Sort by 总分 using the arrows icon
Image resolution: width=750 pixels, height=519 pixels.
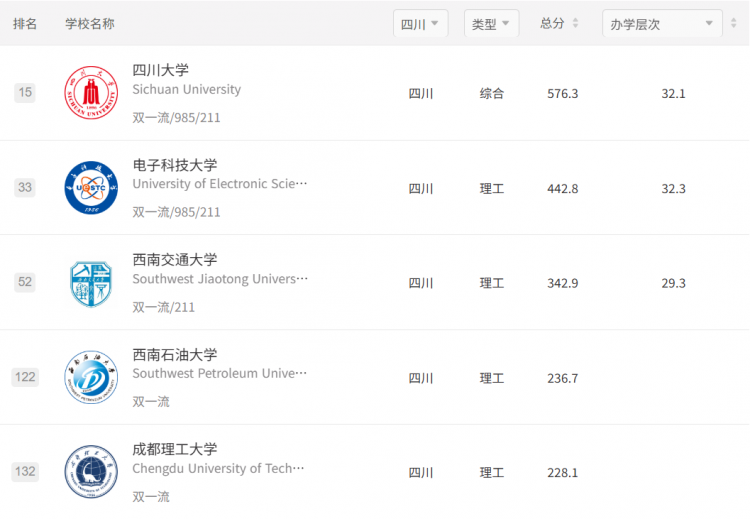(575, 23)
